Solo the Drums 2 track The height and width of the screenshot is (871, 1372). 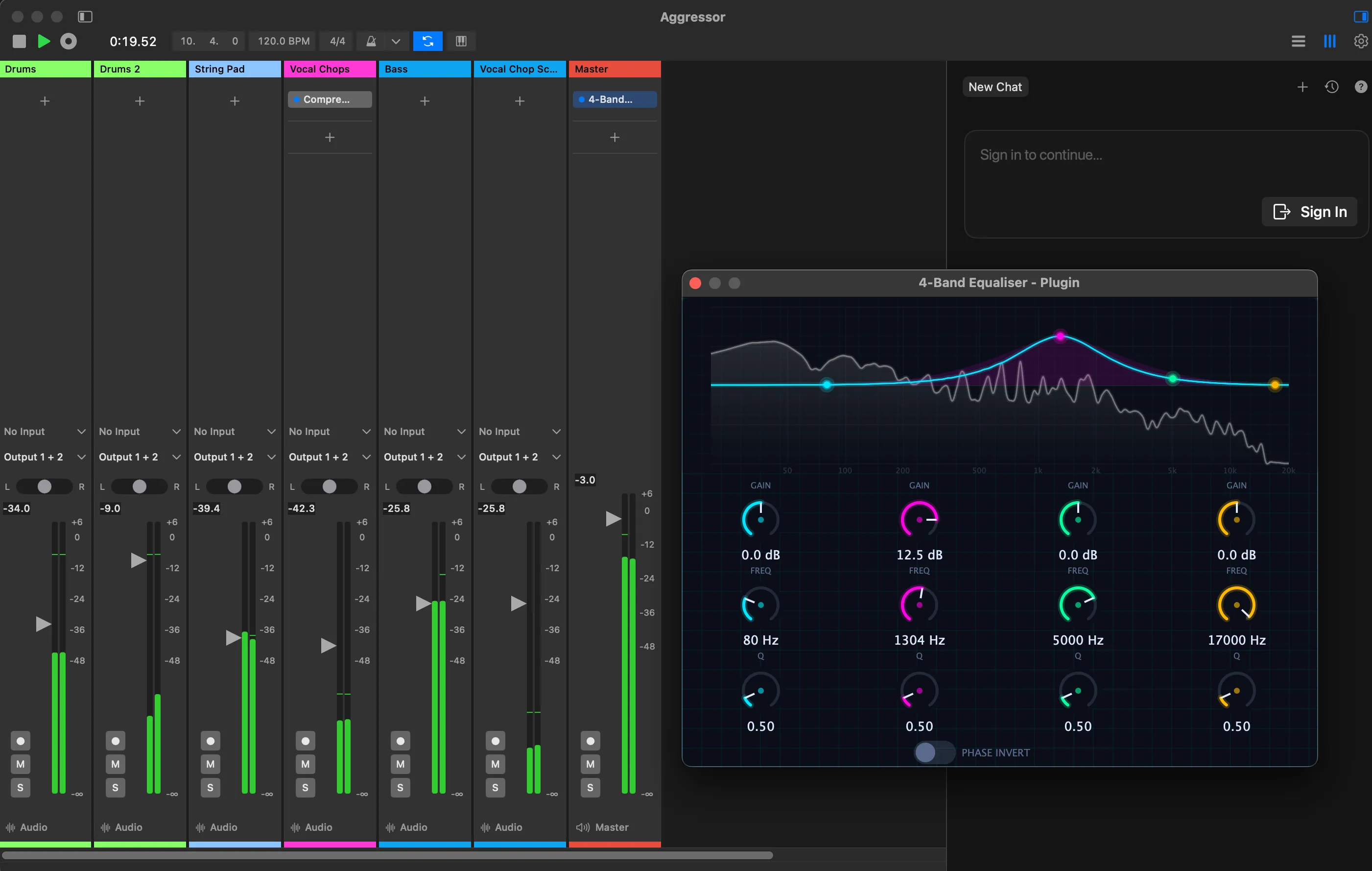(116, 788)
